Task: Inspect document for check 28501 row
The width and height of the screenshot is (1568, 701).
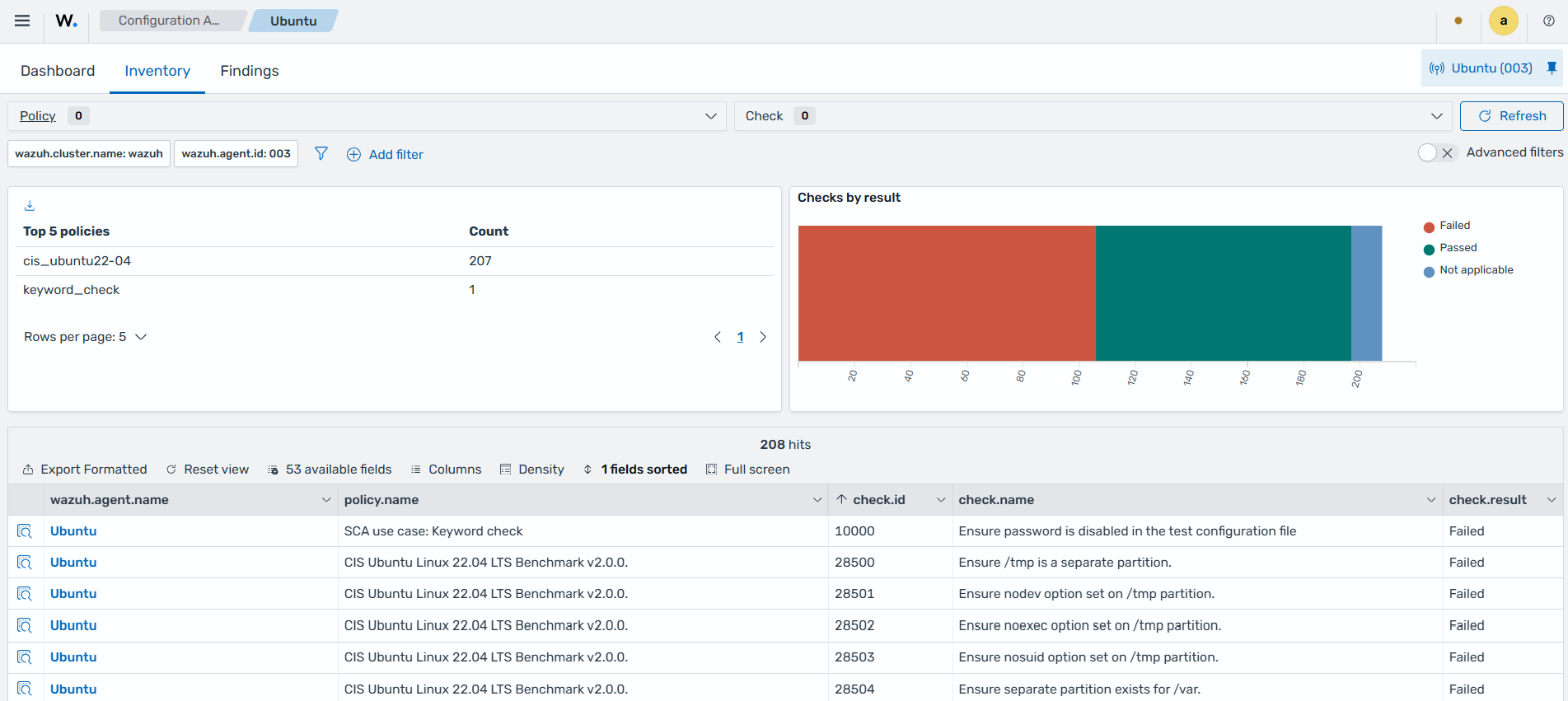Action: click(x=25, y=594)
